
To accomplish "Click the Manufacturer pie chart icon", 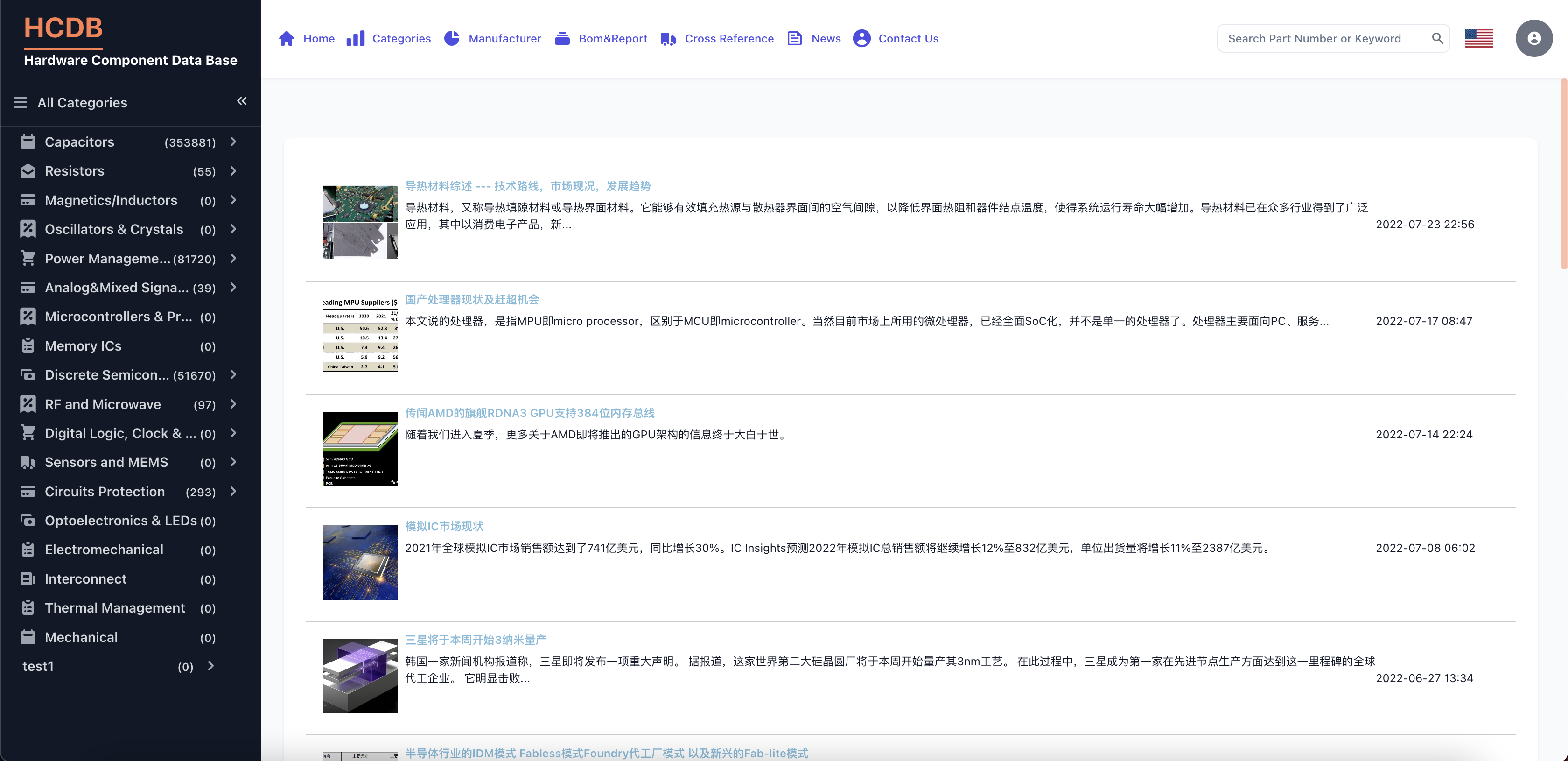I will 452,38.
